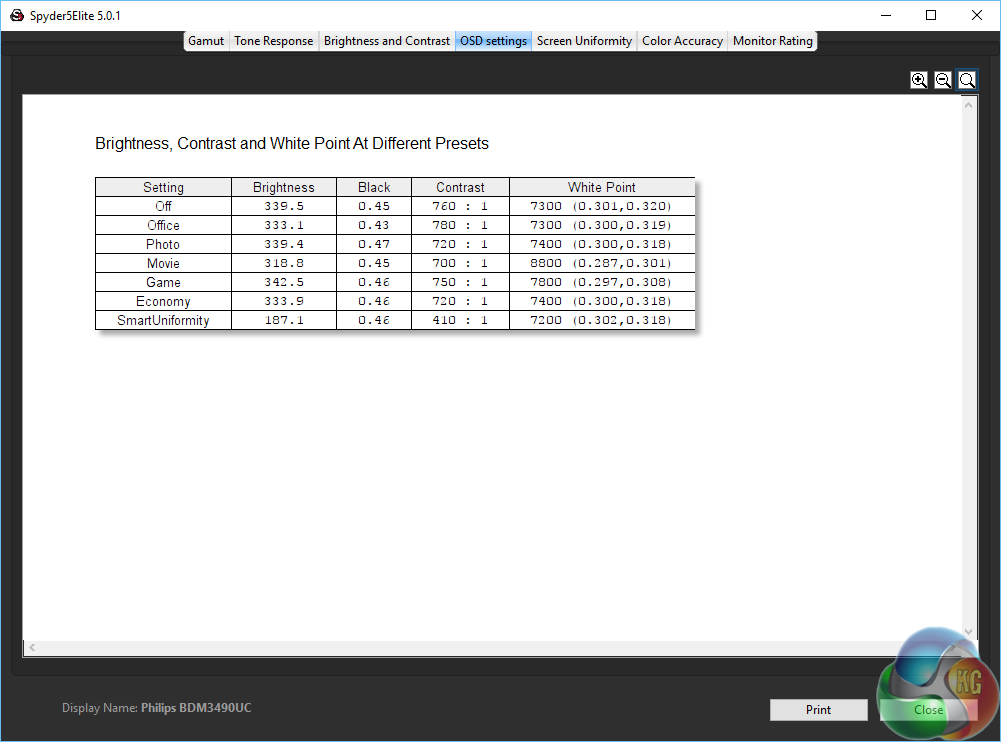Click brightness value 333.9
1001x742 pixels.
[284, 301]
